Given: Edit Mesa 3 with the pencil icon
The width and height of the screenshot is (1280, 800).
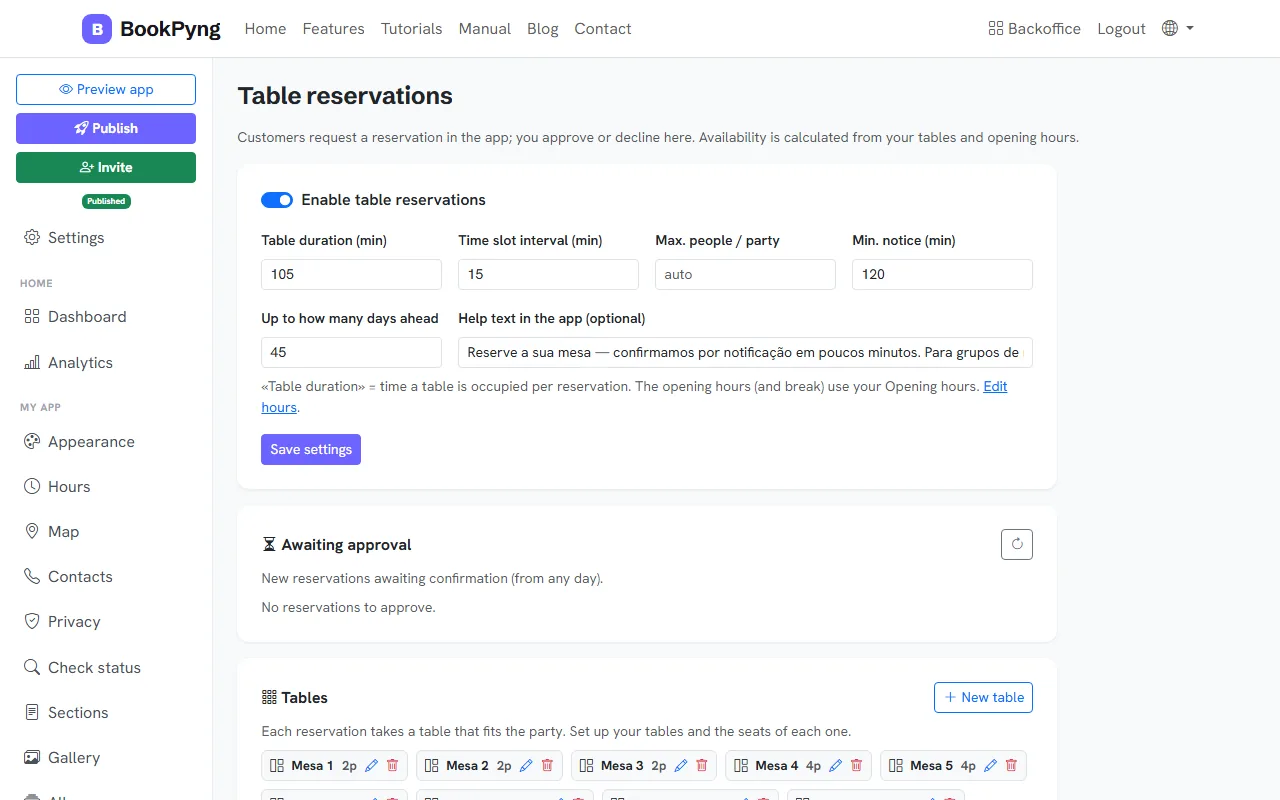Looking at the screenshot, I should point(681,765).
